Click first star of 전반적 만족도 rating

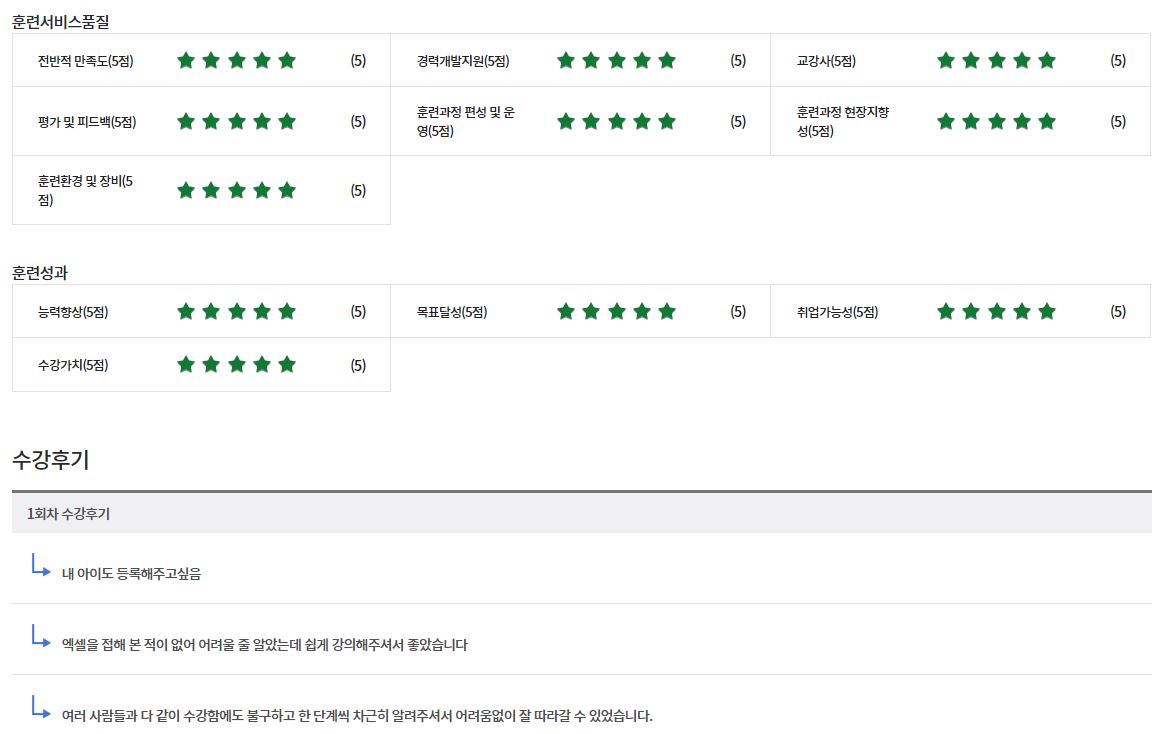[x=186, y=61]
